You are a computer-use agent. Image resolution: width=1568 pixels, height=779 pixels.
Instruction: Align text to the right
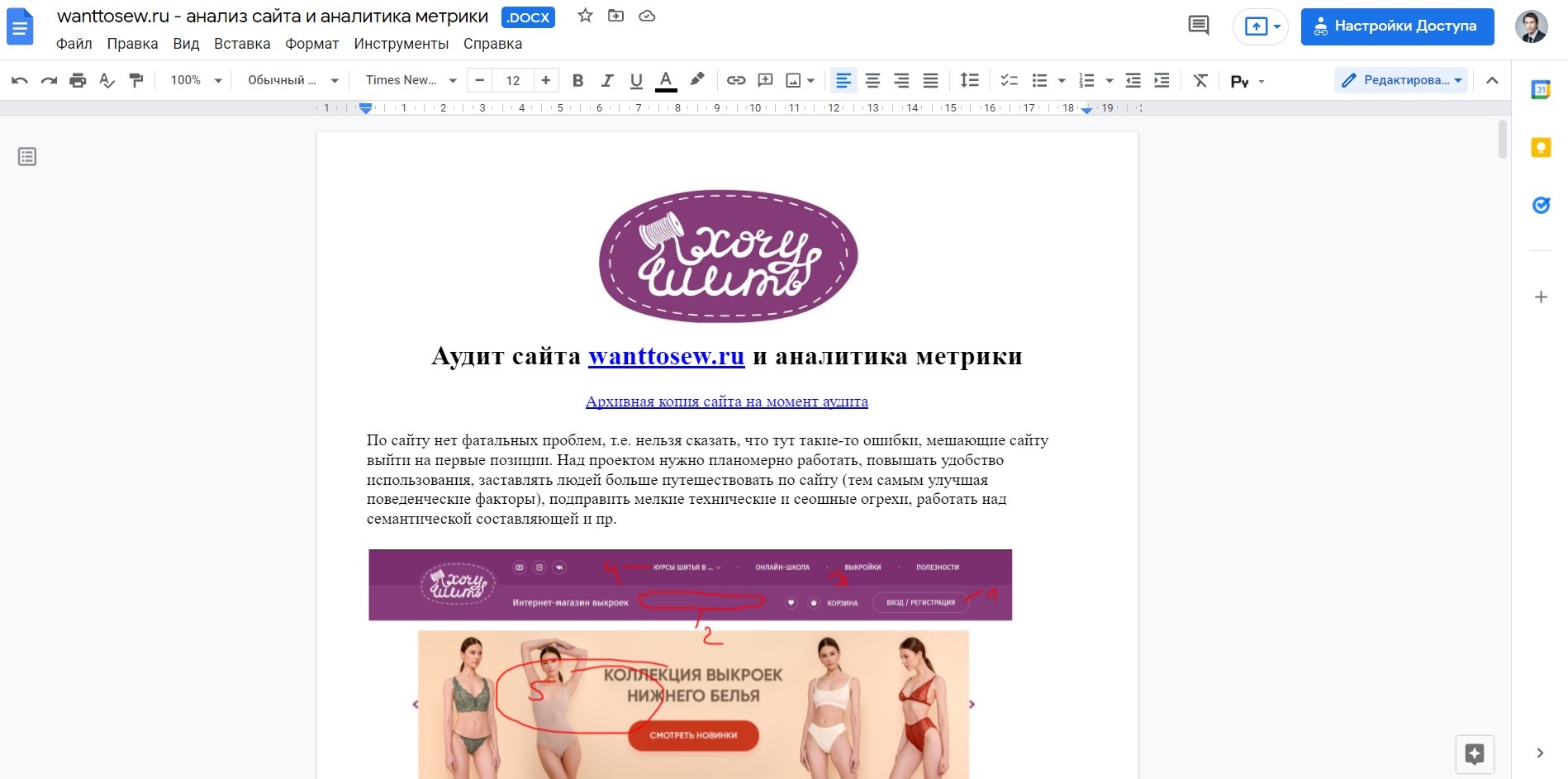point(901,80)
